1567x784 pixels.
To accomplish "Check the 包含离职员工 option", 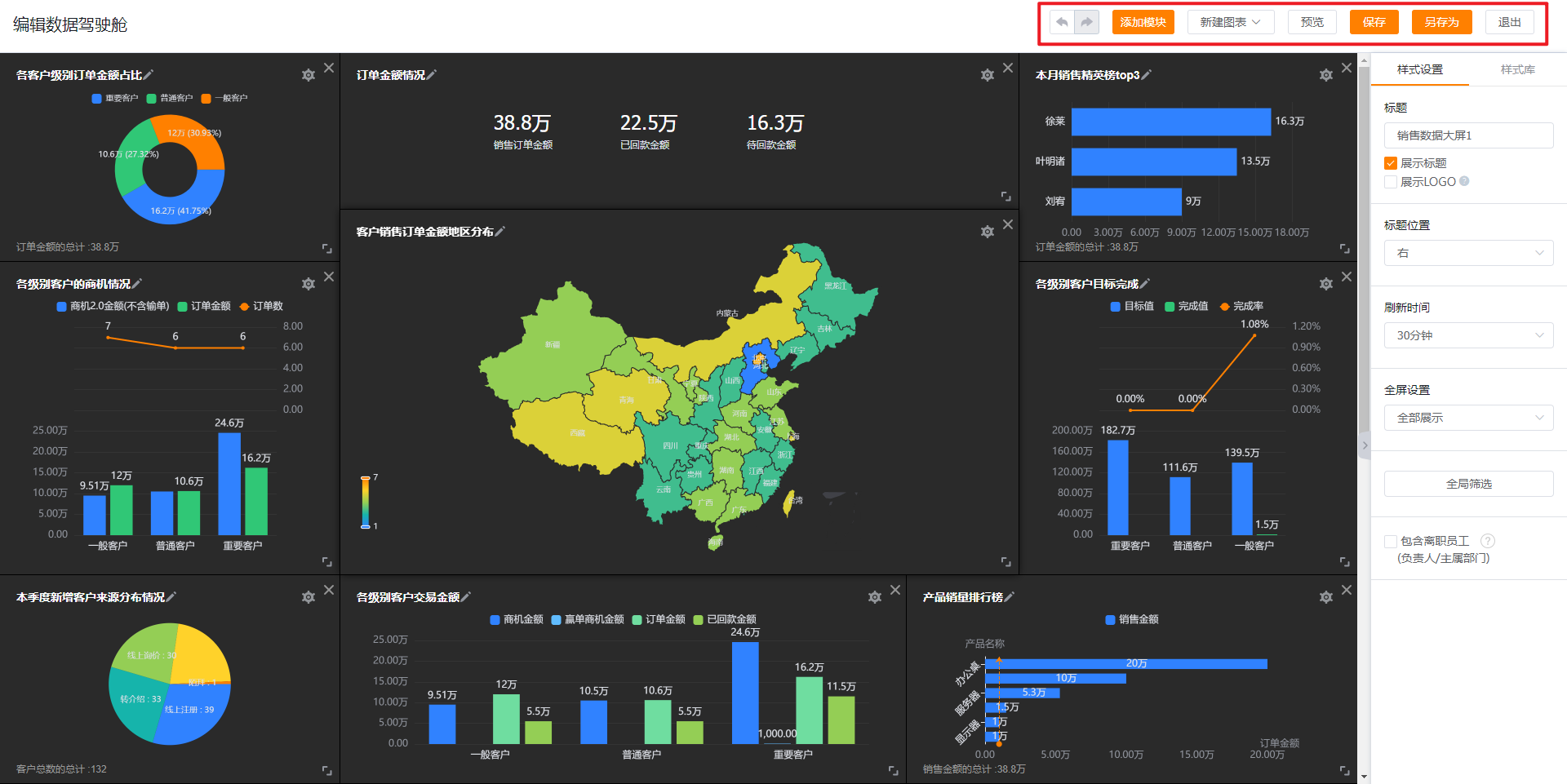I will point(1391,541).
